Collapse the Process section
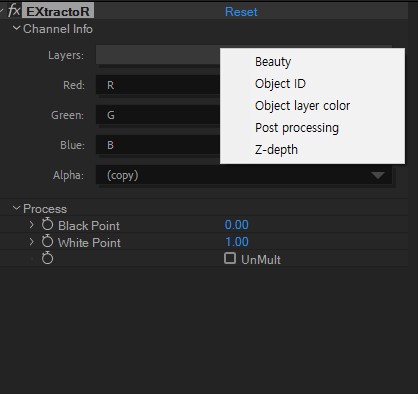 point(16,208)
